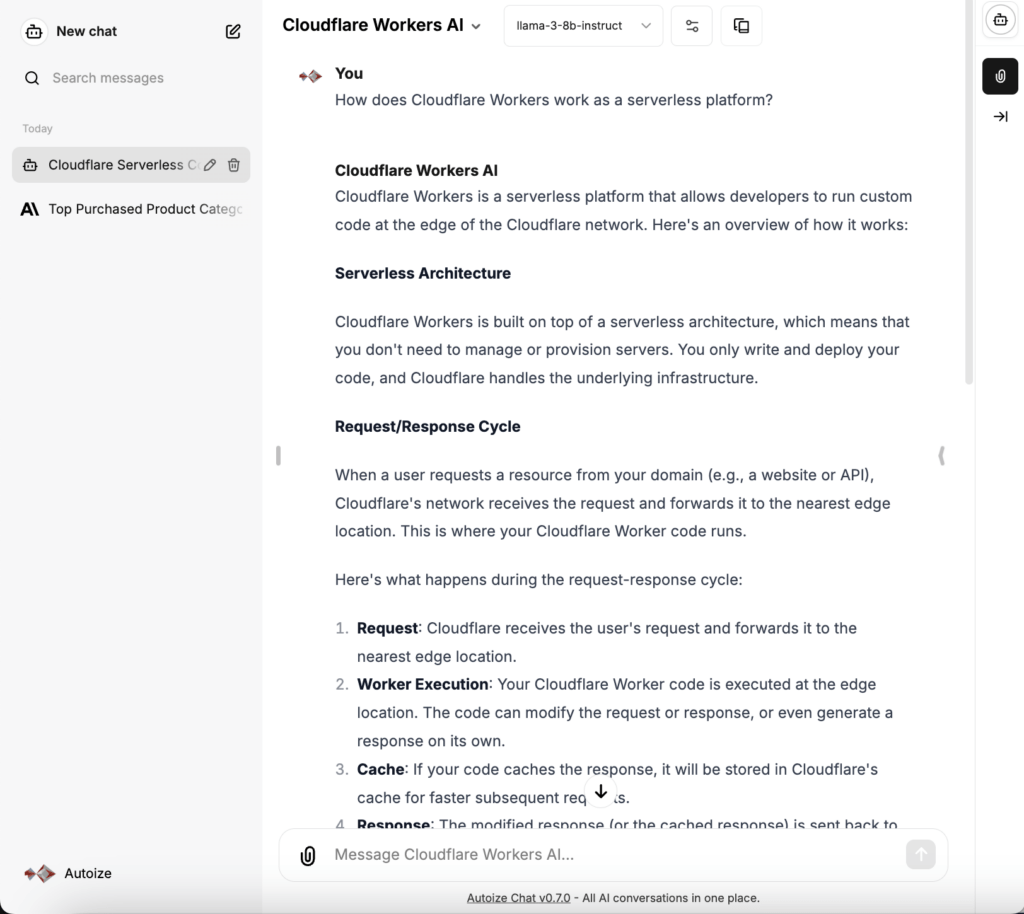Click the send message up-arrow button
This screenshot has height=914, width=1024.
coord(921,855)
